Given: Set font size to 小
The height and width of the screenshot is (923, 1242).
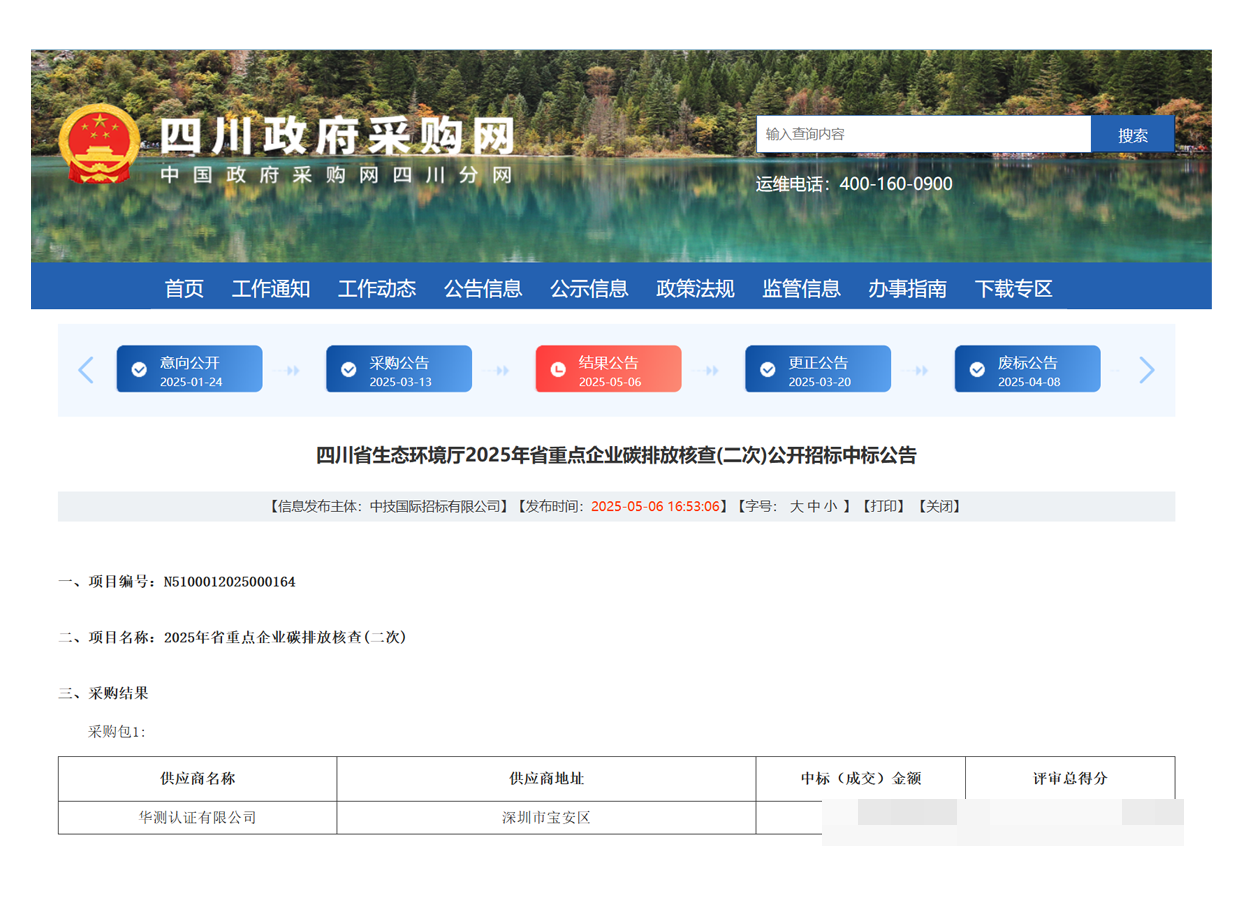Looking at the screenshot, I should pos(831,507).
